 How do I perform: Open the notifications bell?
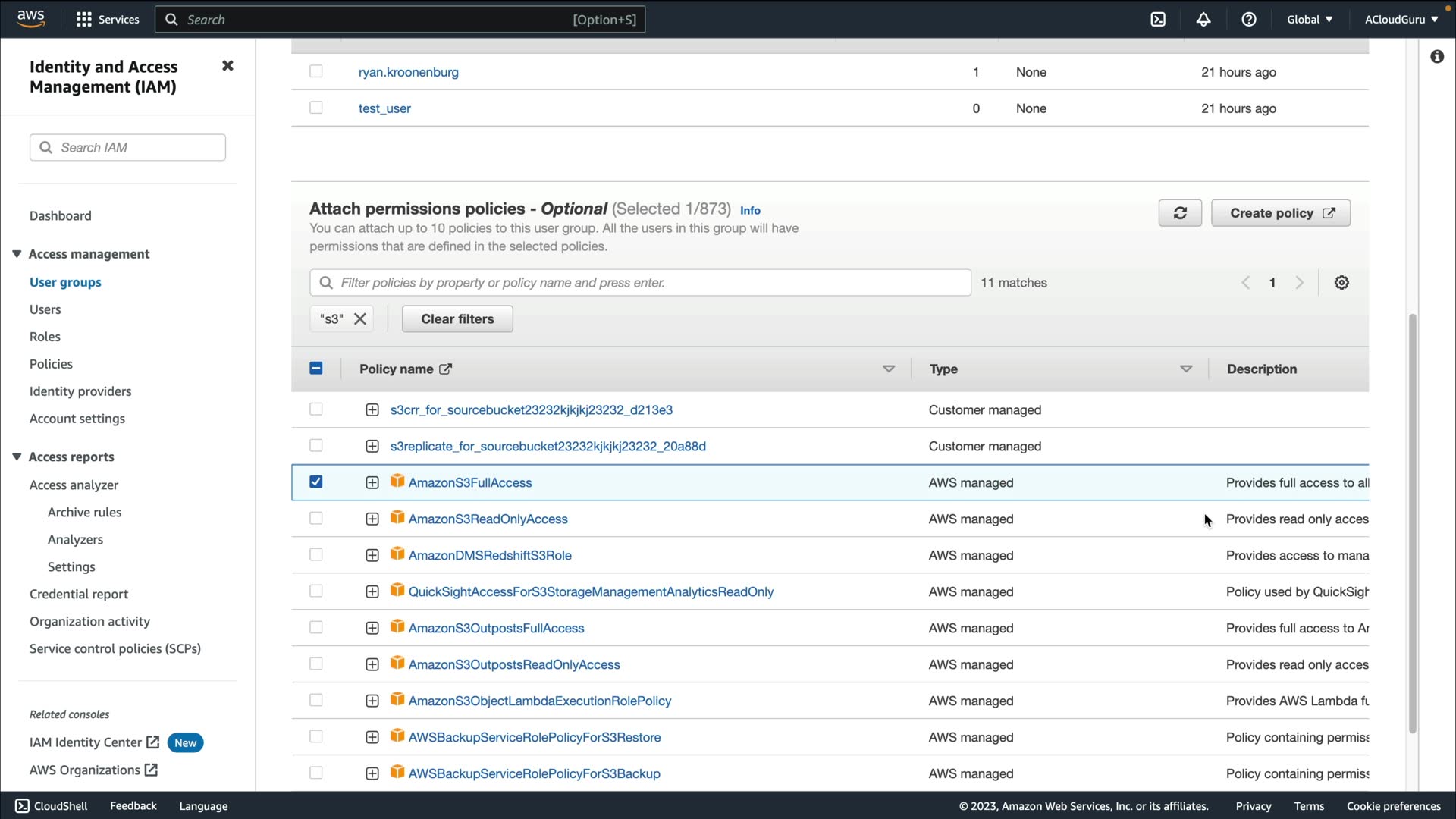pyautogui.click(x=1203, y=20)
